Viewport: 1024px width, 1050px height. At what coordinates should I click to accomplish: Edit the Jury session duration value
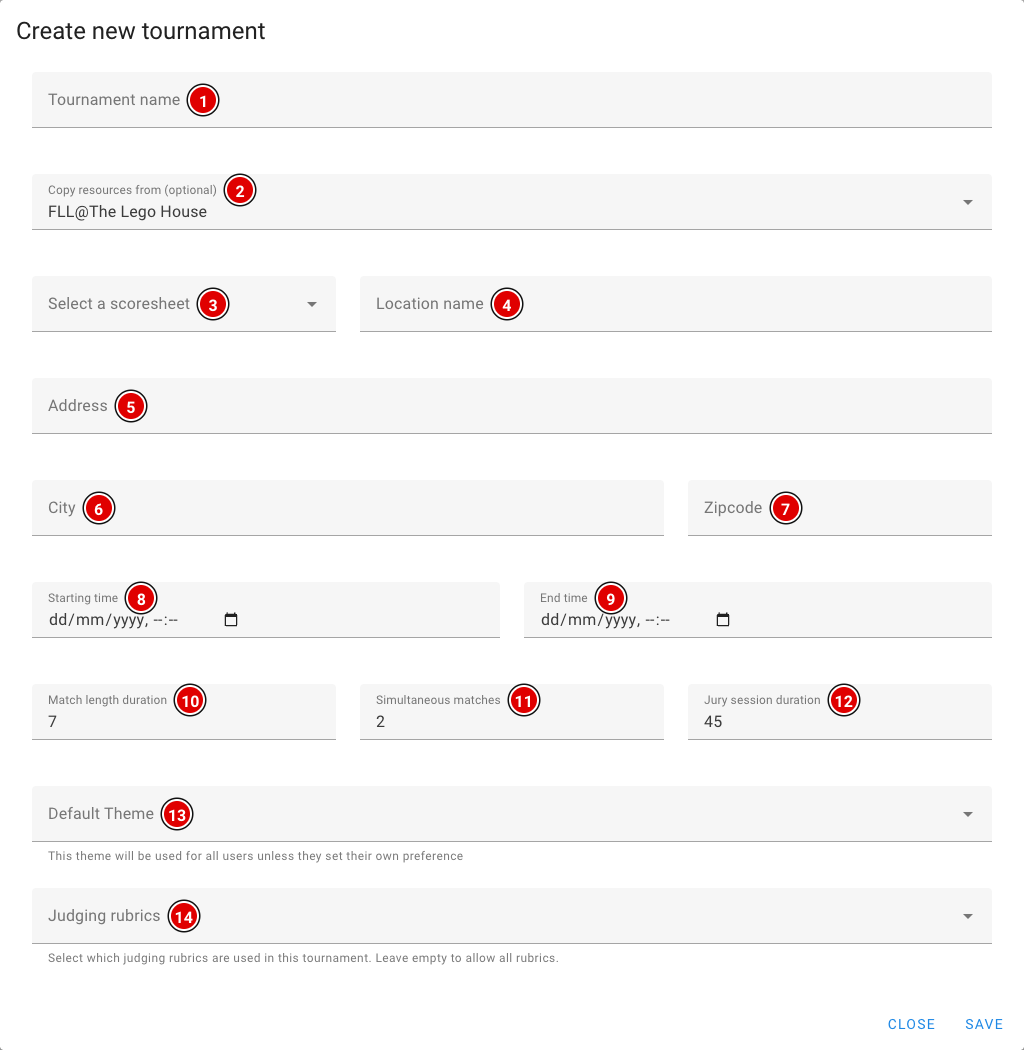pyautogui.click(x=840, y=712)
